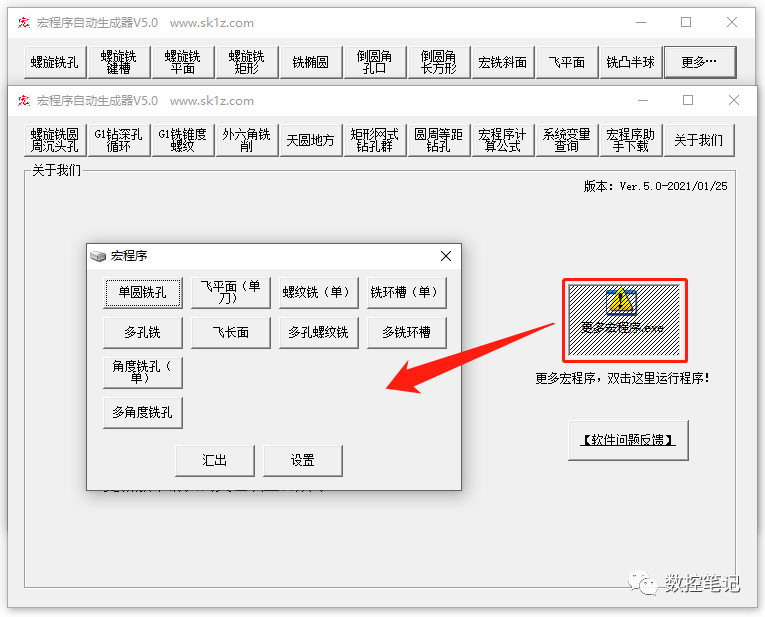
Task: Switch to the 关于我们 page
Action: pyautogui.click(x=699, y=140)
